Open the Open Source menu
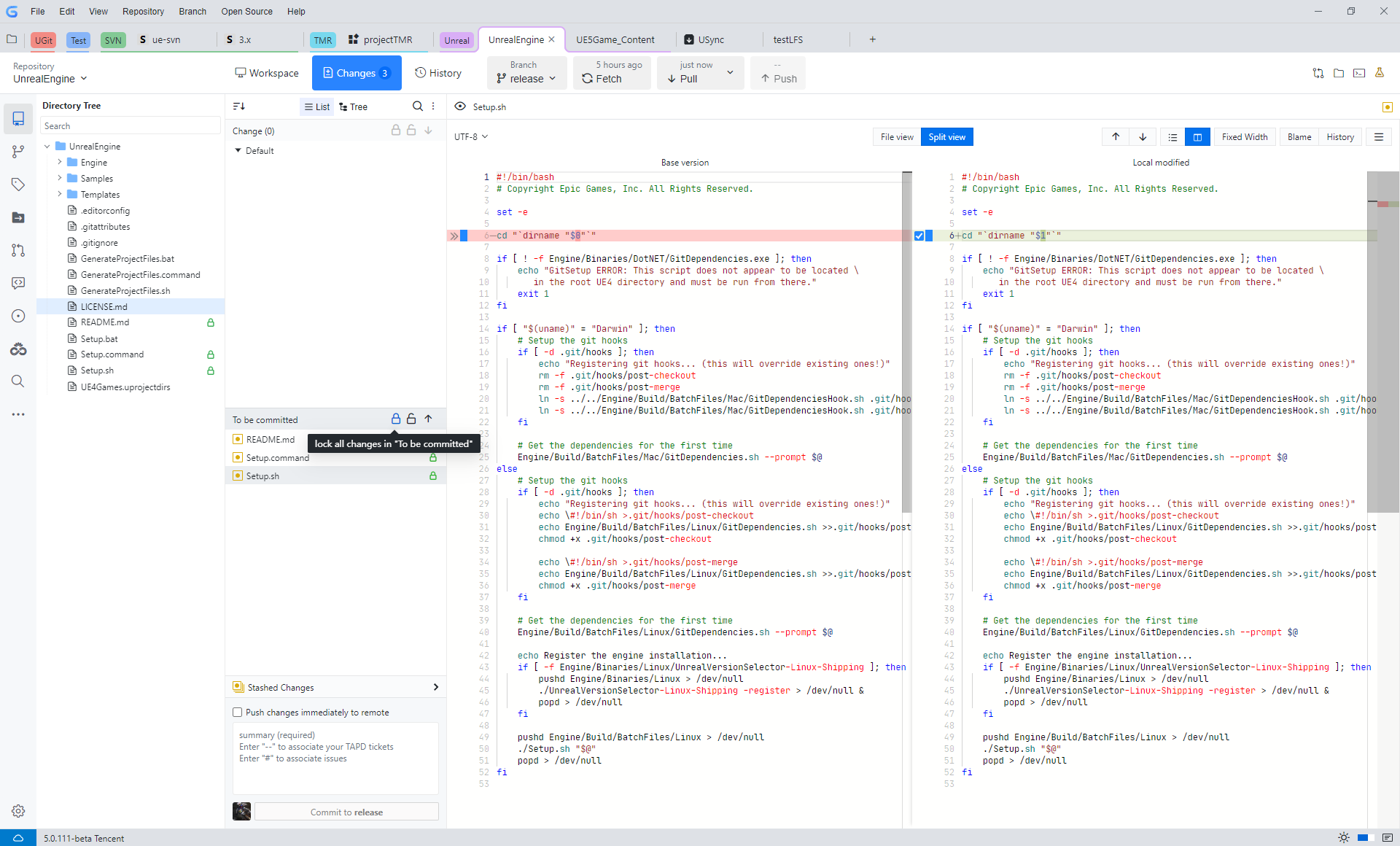Screen dimensions: 1400x846 click(x=246, y=11)
